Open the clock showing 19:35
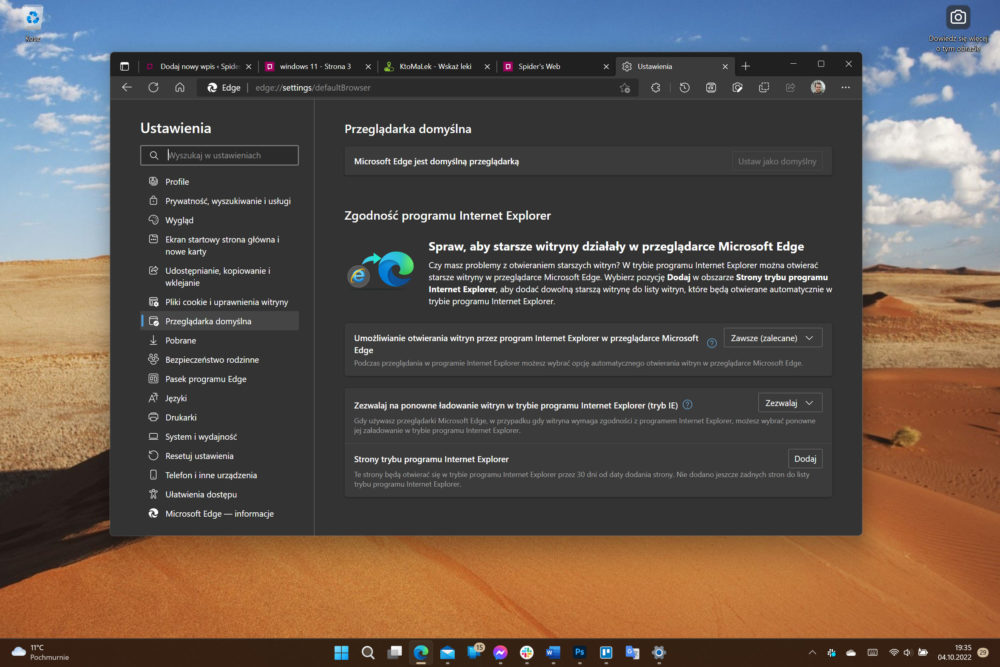 click(x=955, y=652)
